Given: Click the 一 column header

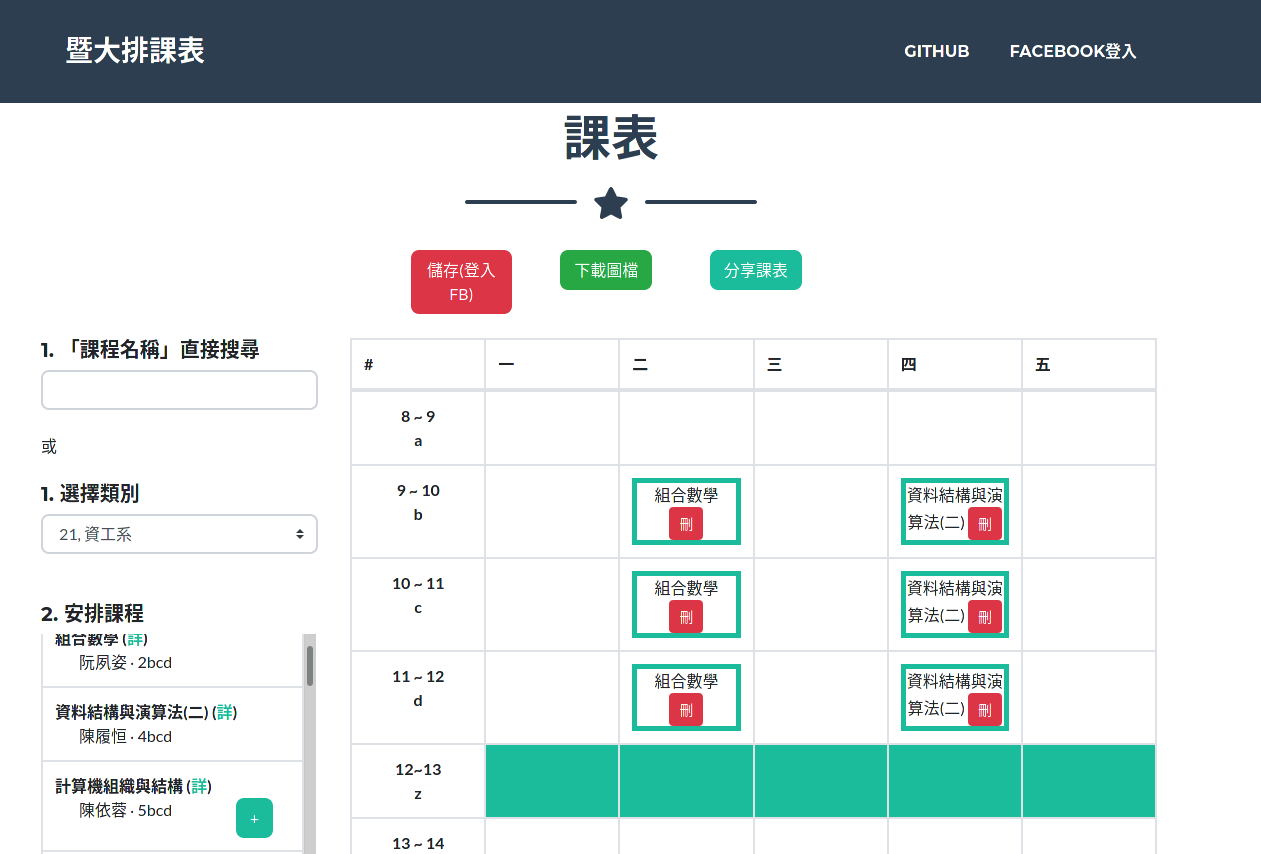Looking at the screenshot, I should pyautogui.click(x=552, y=365).
